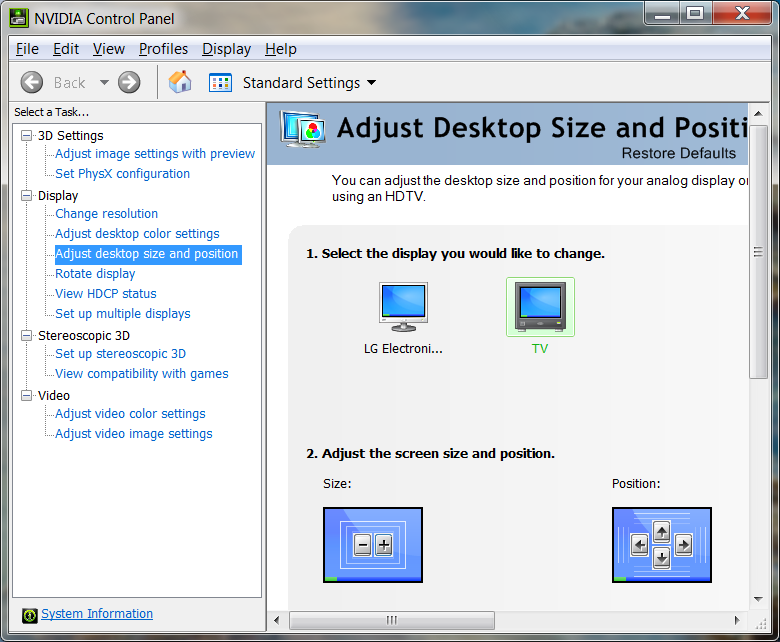Open the Standard Settings dropdown
The height and width of the screenshot is (642, 780).
372,83
